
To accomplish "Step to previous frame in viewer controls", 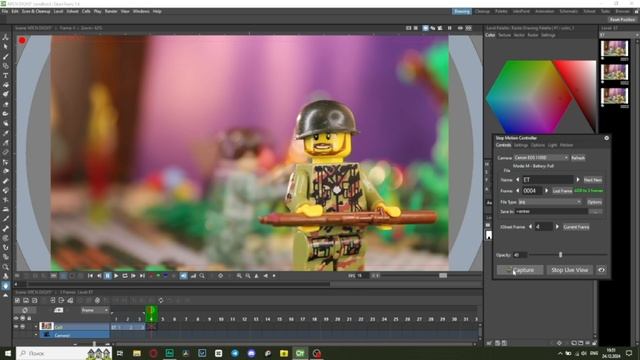I will coord(99,276).
